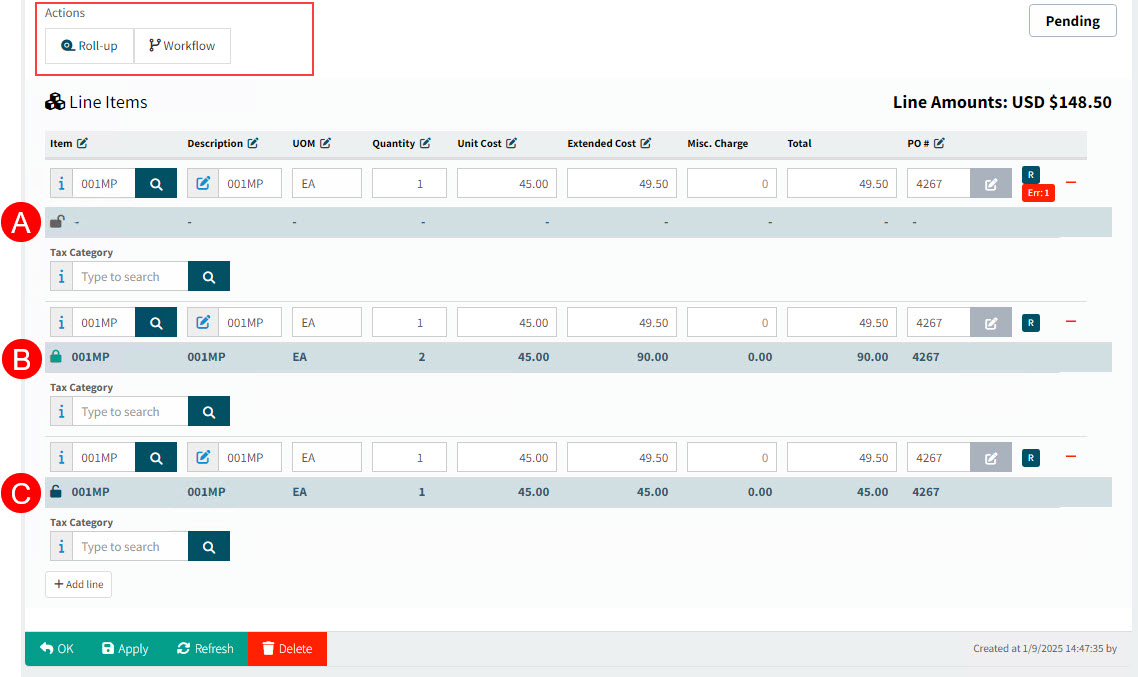Open first line's item info icon
Viewport: 1138px width, 677px height.
(x=61, y=183)
